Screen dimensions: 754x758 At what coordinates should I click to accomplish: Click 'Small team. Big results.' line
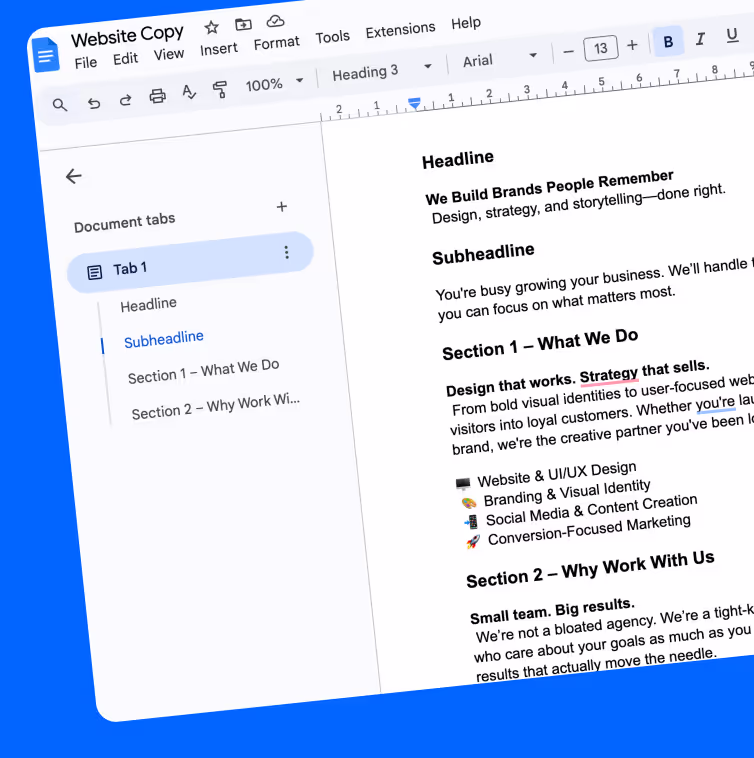coord(552,611)
